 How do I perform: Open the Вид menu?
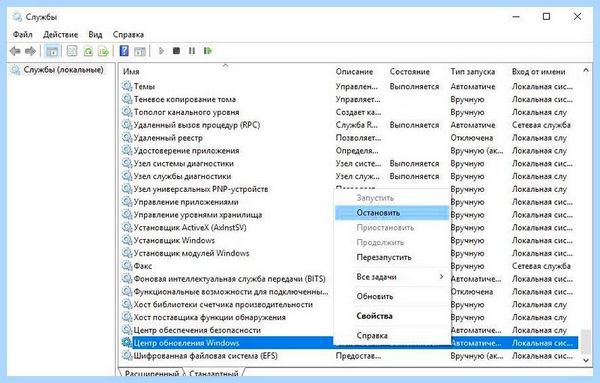(x=95, y=34)
